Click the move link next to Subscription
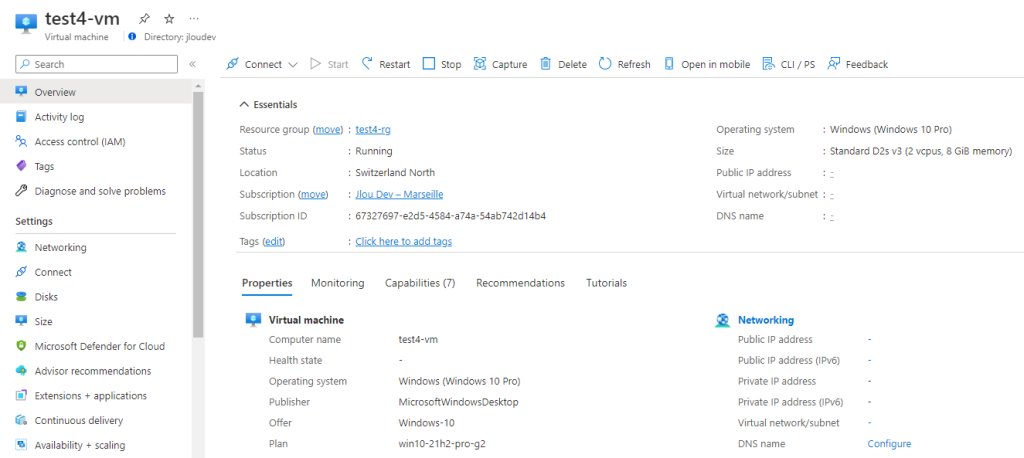This screenshot has height=458, width=1024. (313, 194)
